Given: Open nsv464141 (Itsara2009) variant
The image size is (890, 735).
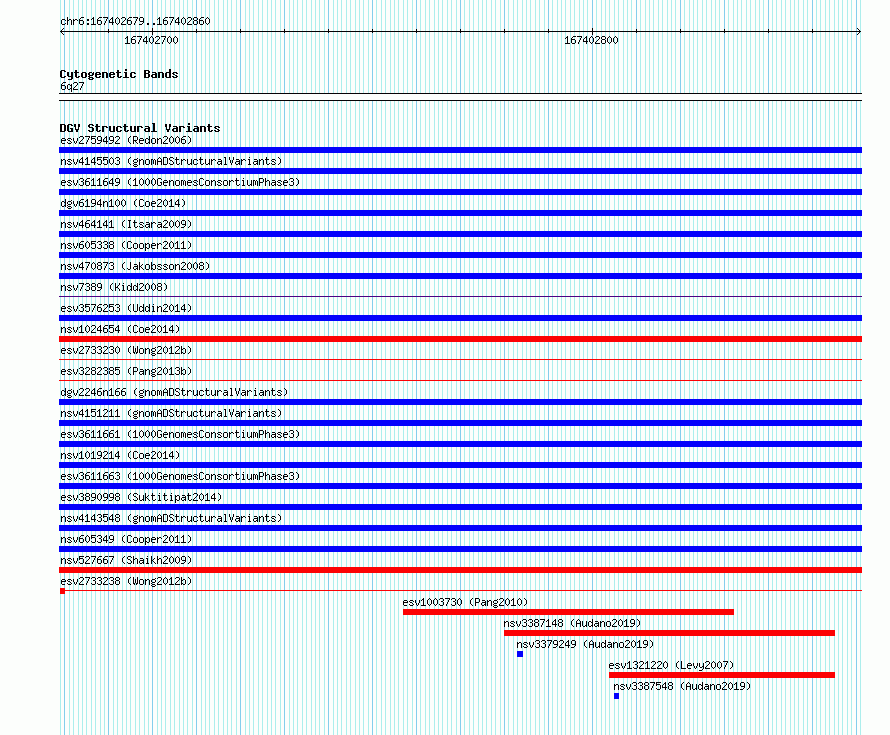Looking at the screenshot, I should [x=126, y=224].
